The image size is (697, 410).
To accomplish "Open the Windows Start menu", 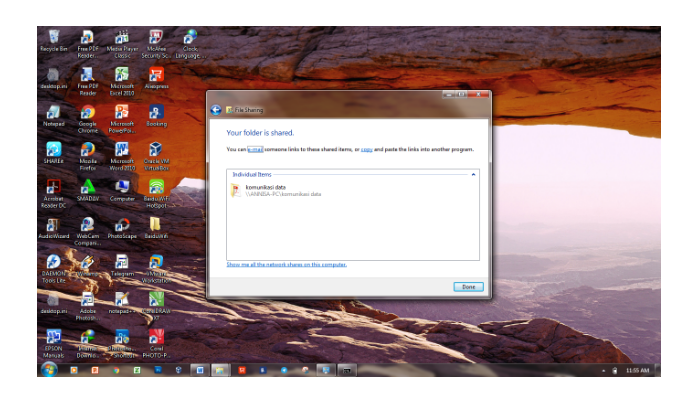I will click(47, 370).
